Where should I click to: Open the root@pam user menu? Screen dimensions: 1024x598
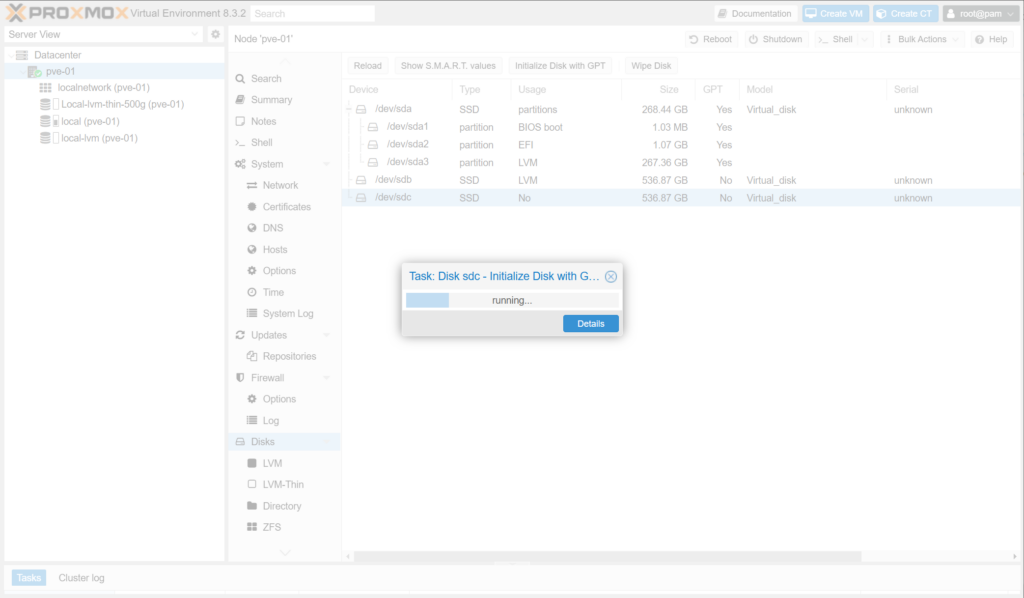[x=980, y=14]
